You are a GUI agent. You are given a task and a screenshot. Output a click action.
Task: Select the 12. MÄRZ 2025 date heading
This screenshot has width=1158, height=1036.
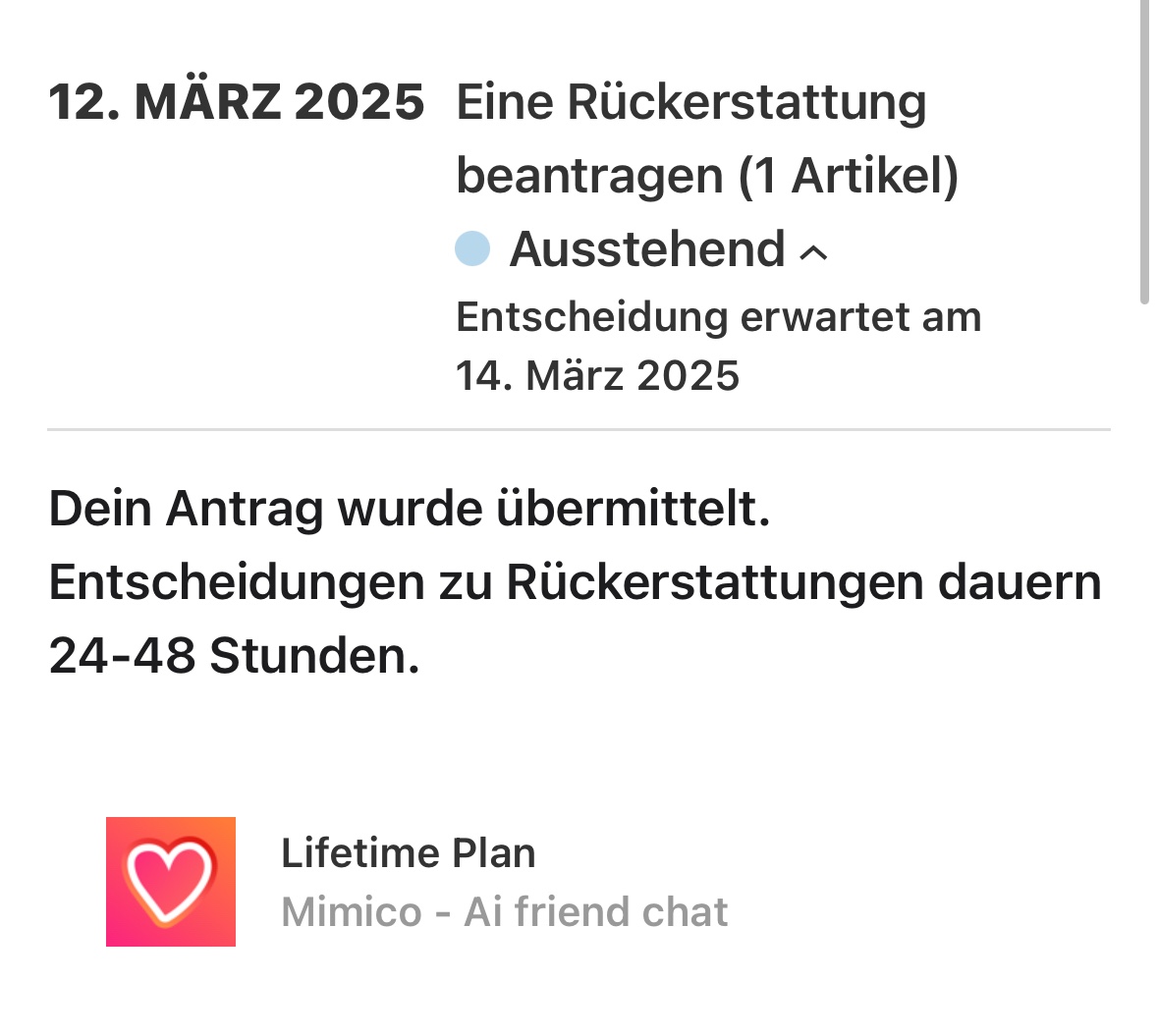point(236,102)
